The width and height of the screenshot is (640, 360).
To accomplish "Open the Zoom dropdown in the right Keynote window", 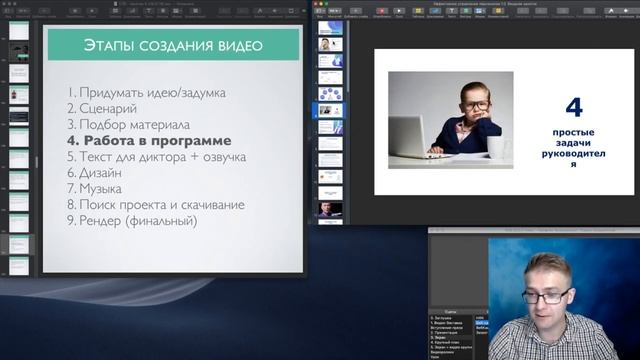I will (x=335, y=11).
